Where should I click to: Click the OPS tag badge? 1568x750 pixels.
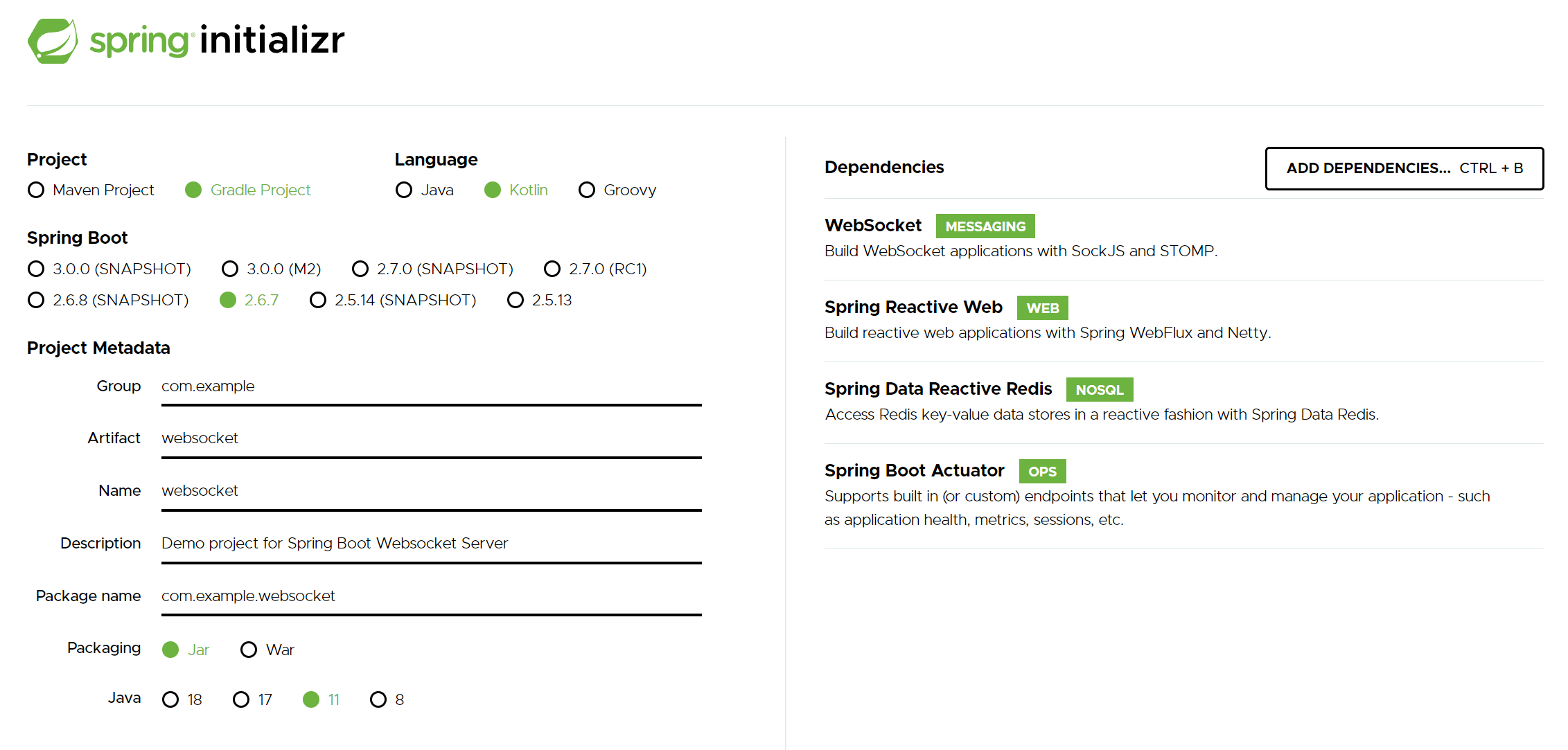pos(1042,472)
